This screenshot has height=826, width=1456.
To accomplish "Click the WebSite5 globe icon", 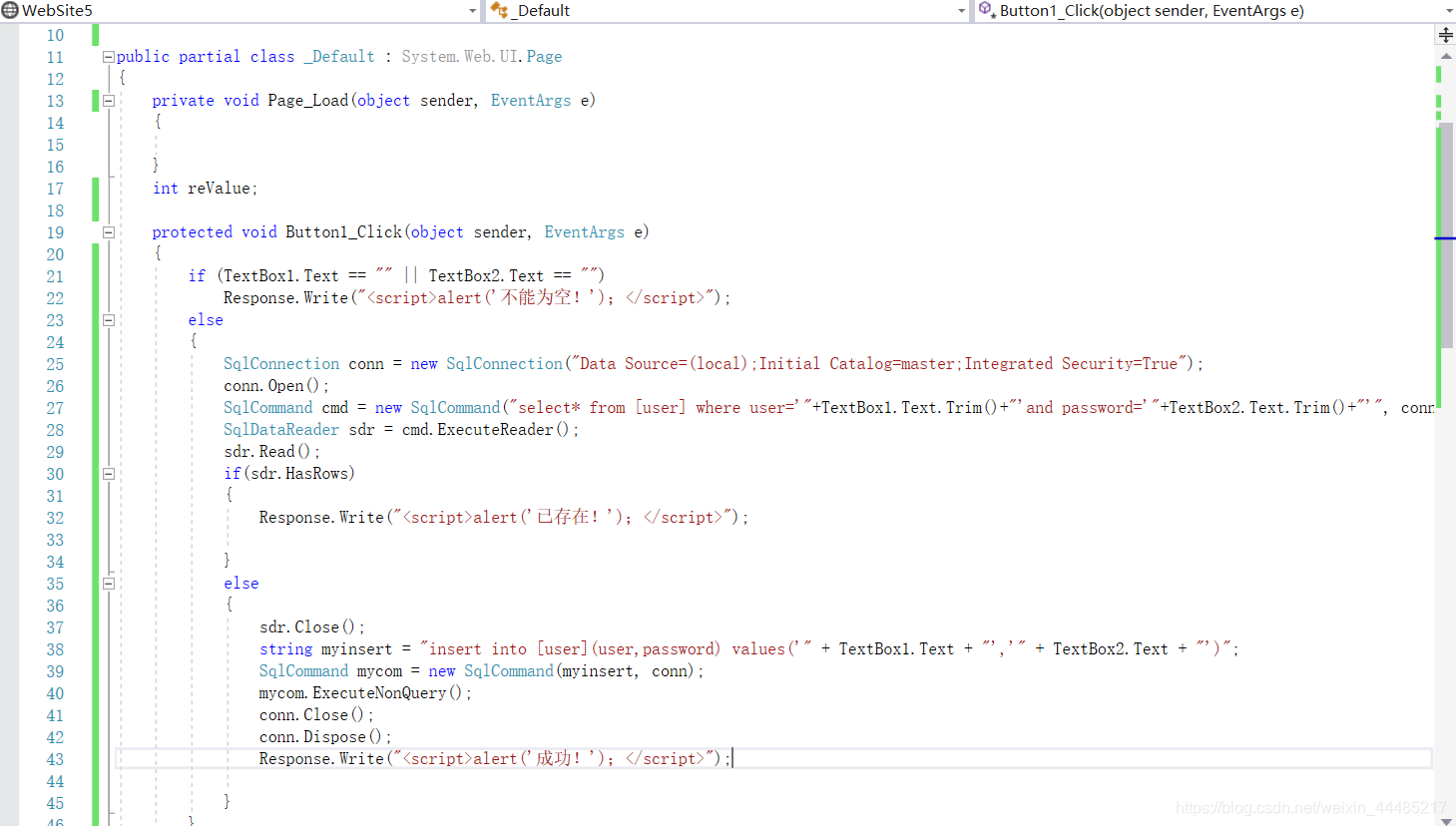I will point(10,11).
